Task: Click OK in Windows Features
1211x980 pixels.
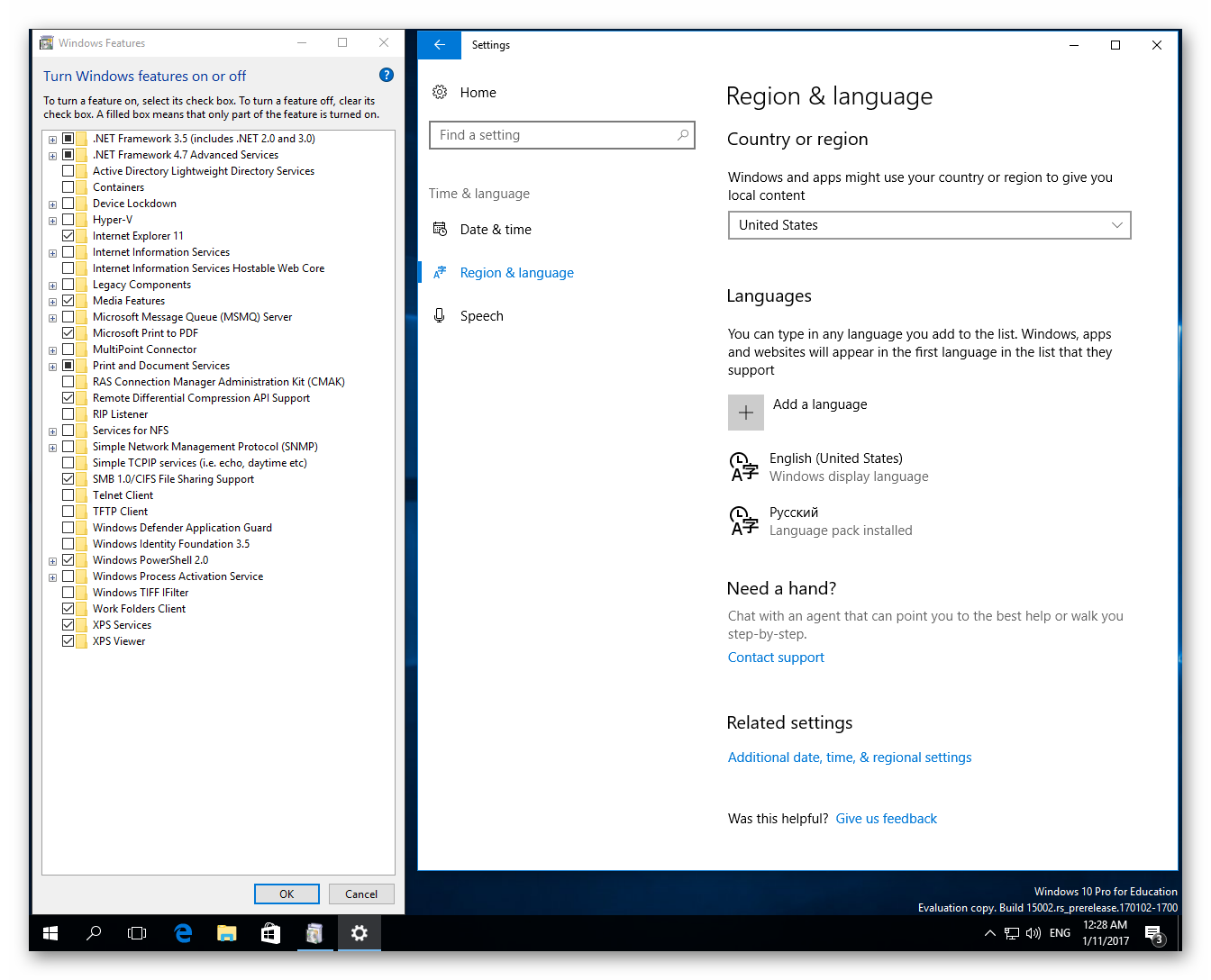Action: pos(287,894)
